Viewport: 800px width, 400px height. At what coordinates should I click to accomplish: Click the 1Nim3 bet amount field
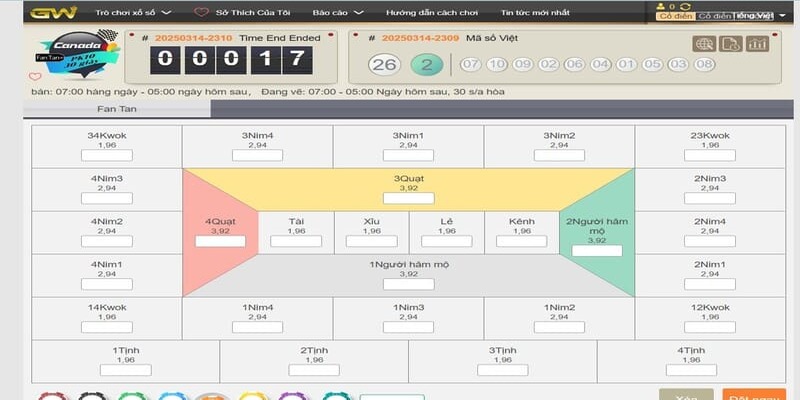(x=408, y=327)
